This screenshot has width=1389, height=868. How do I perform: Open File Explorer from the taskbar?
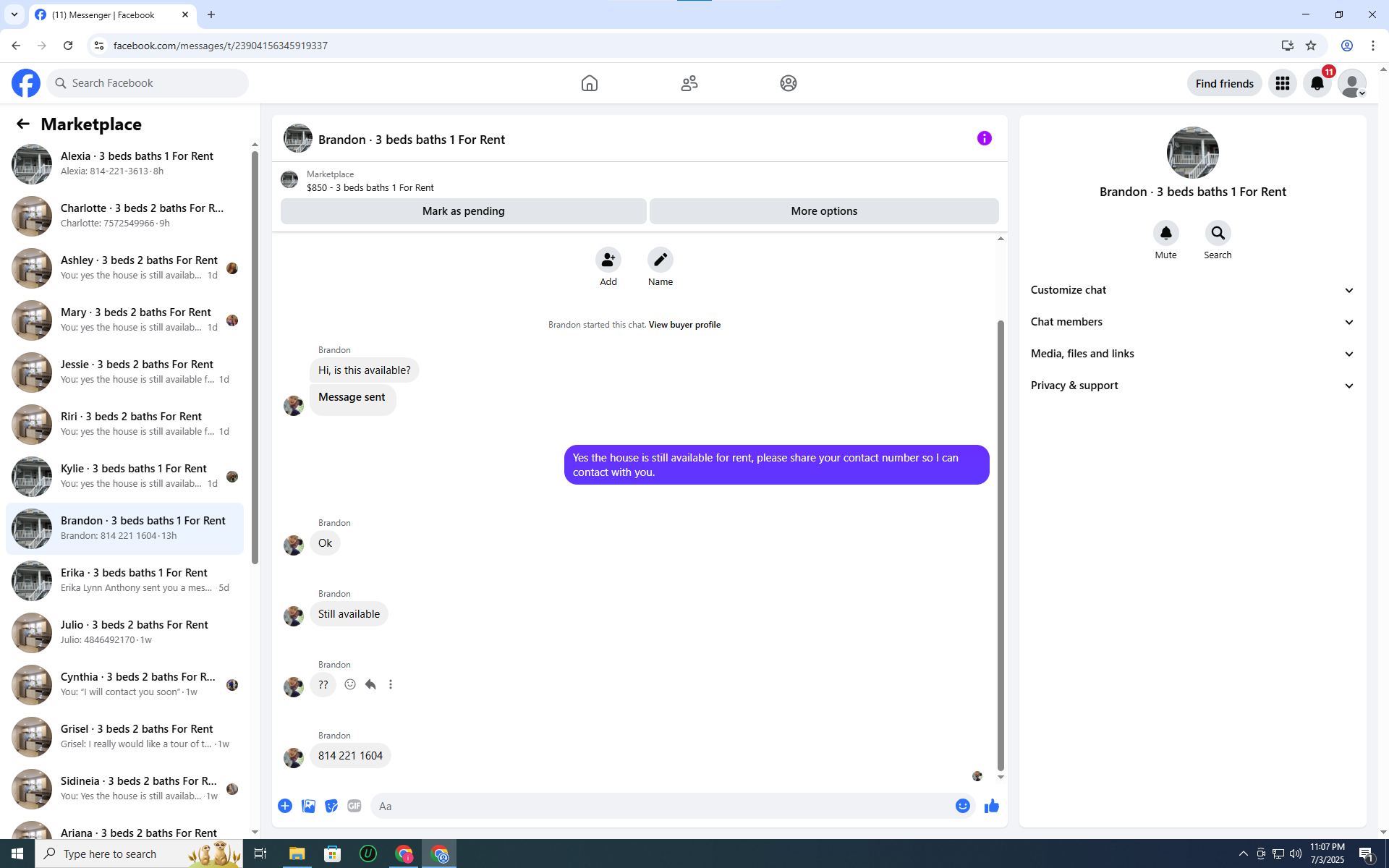click(x=297, y=854)
